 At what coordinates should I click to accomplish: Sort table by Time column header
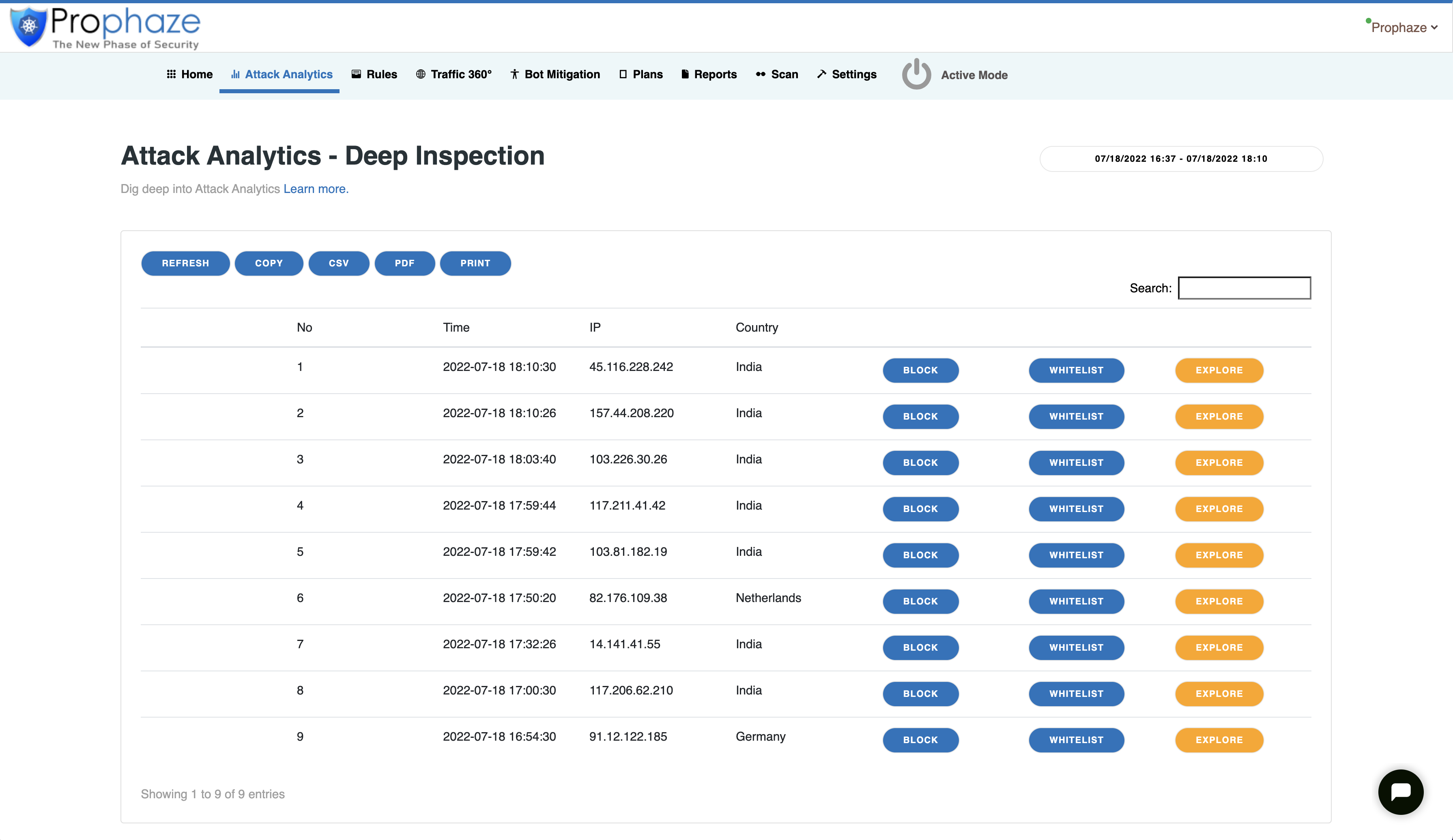click(456, 327)
